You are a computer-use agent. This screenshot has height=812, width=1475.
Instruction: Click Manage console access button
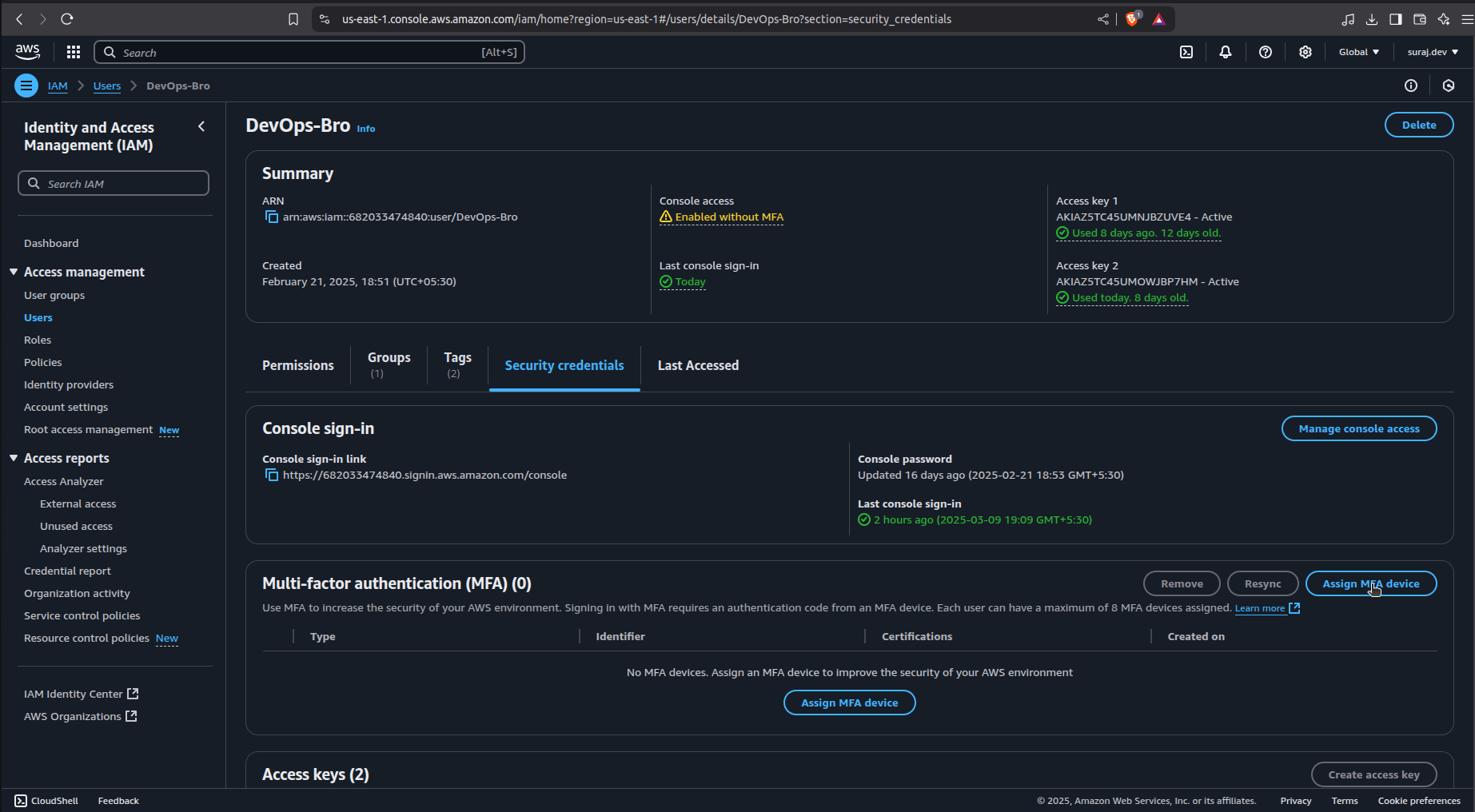(1359, 428)
